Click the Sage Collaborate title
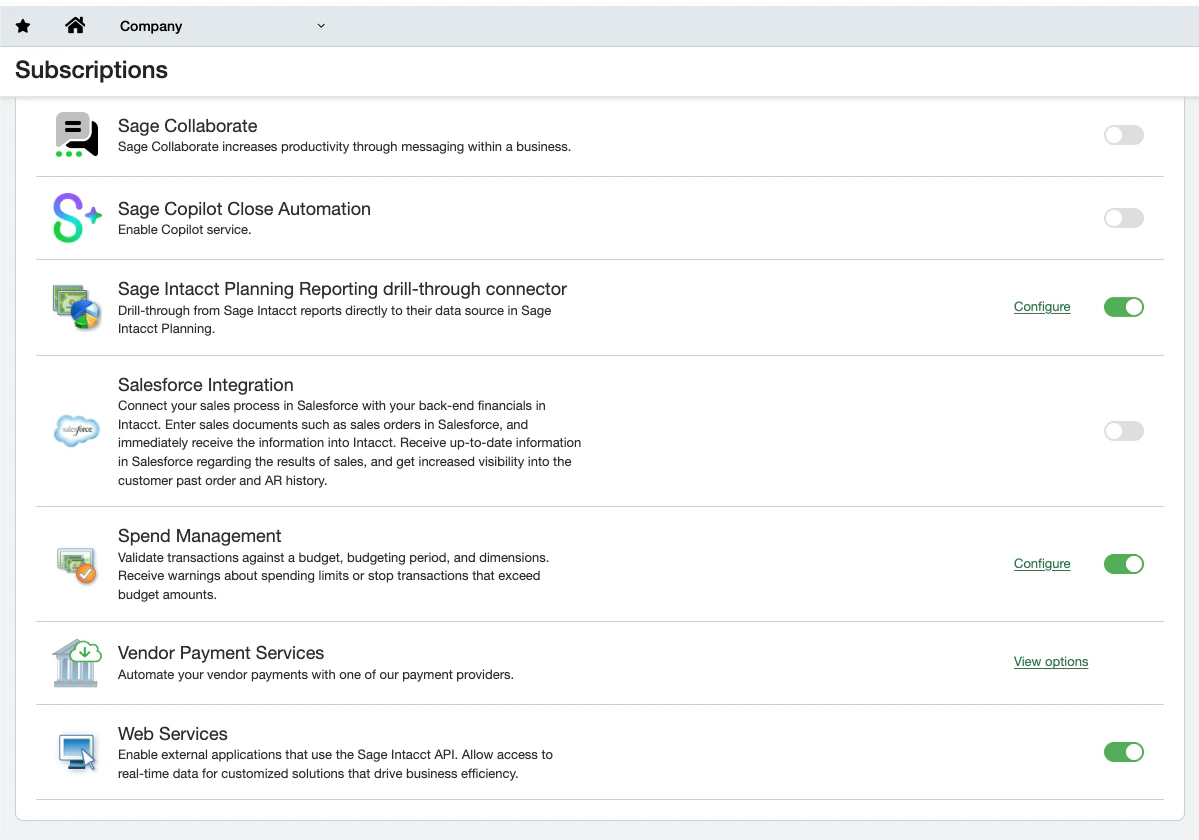Image resolution: width=1199 pixels, height=840 pixels. pyautogui.click(x=187, y=125)
